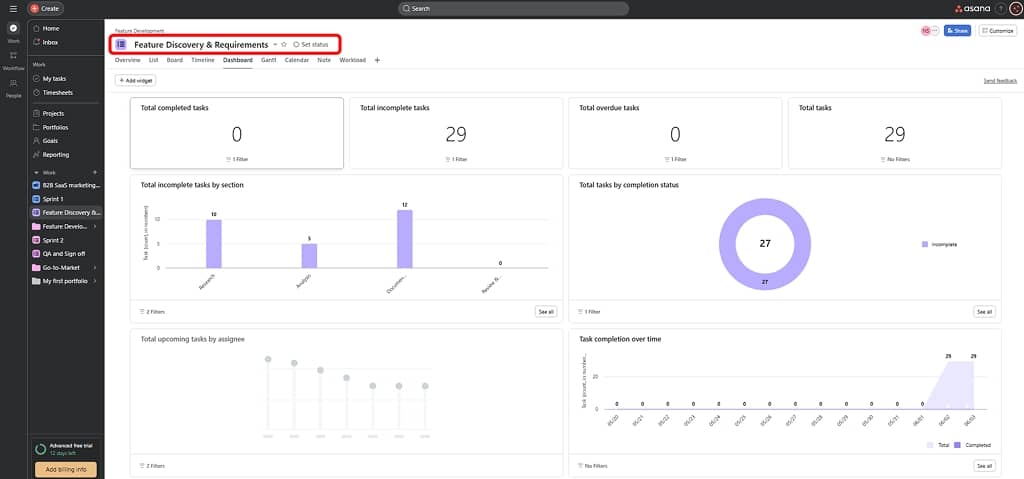1024x479 pixels.
Task: Click the free trial progress ring icon
Action: 40,449
